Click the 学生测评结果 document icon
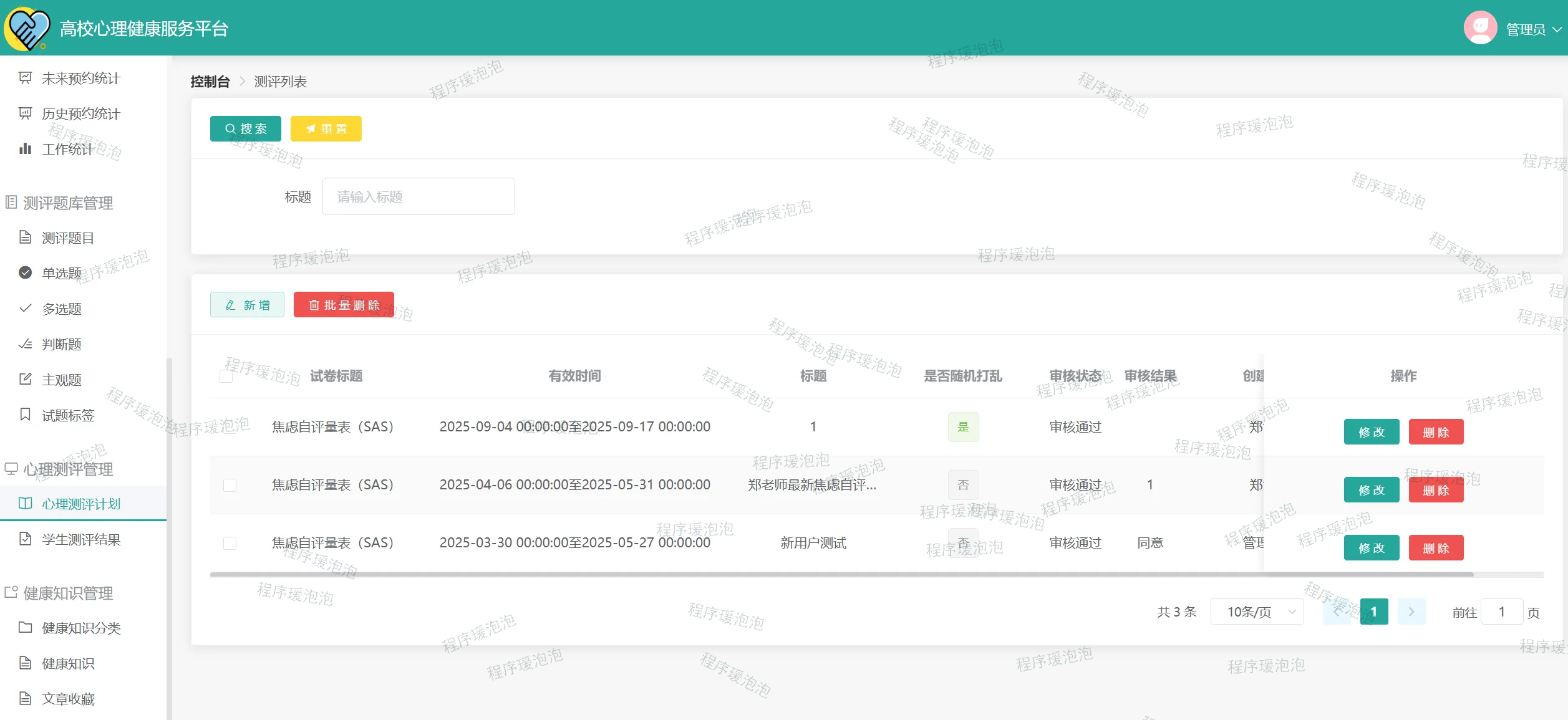This screenshot has height=720, width=1568. [x=25, y=539]
